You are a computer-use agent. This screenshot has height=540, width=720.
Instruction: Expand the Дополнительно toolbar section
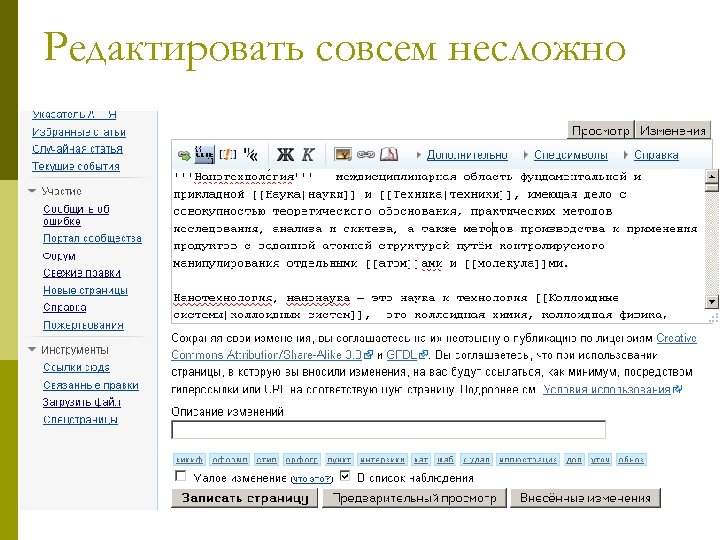tap(467, 155)
